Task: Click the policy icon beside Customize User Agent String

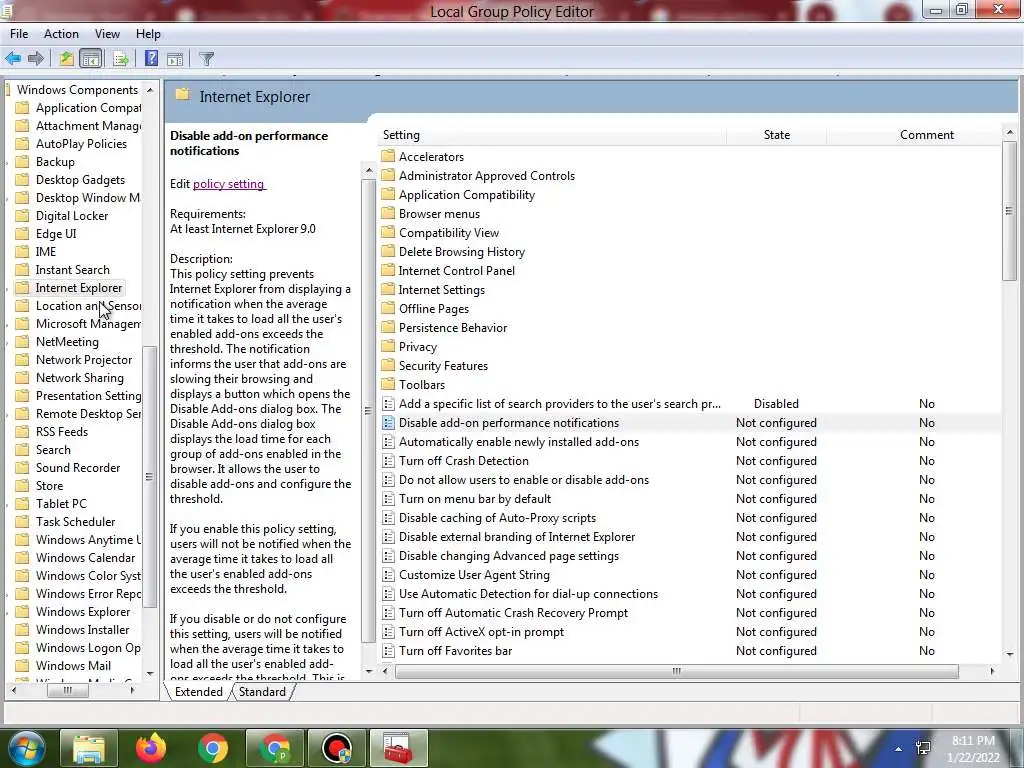Action: 388,575
